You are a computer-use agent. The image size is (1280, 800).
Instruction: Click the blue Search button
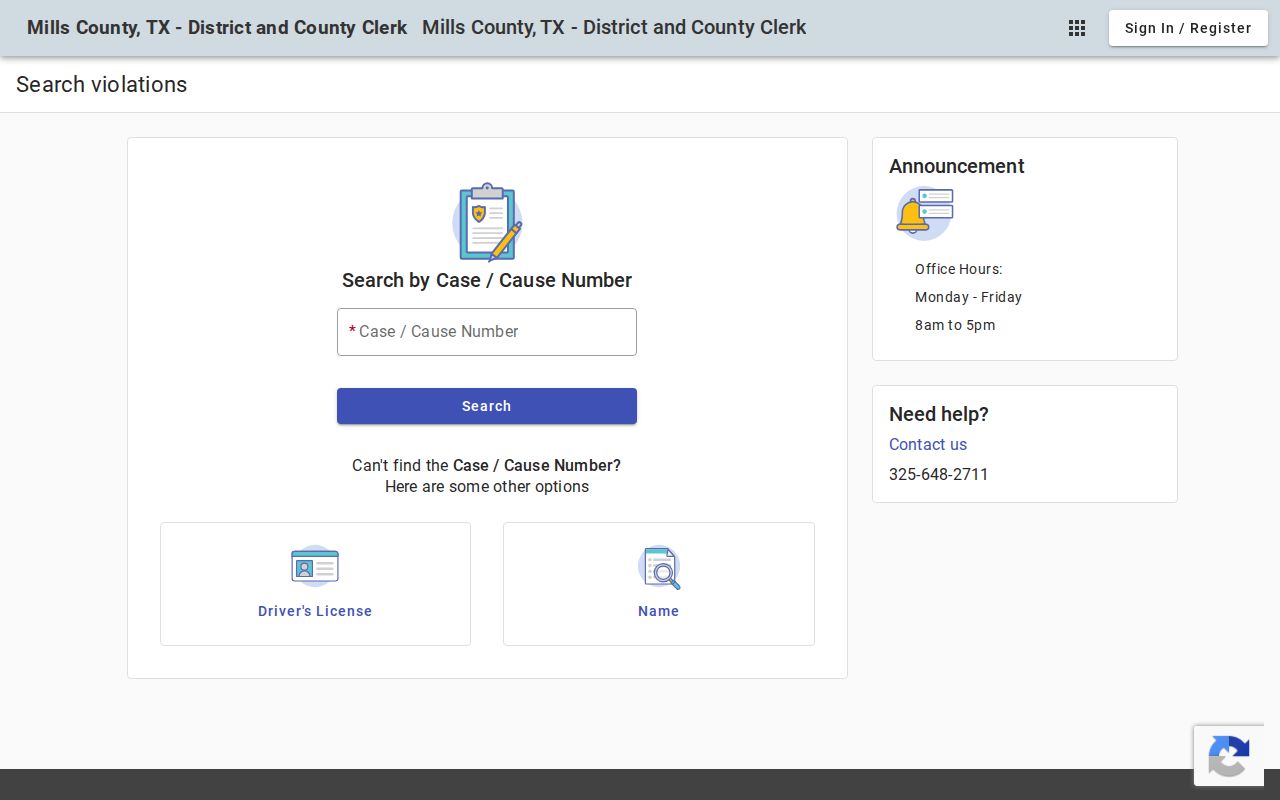[487, 406]
